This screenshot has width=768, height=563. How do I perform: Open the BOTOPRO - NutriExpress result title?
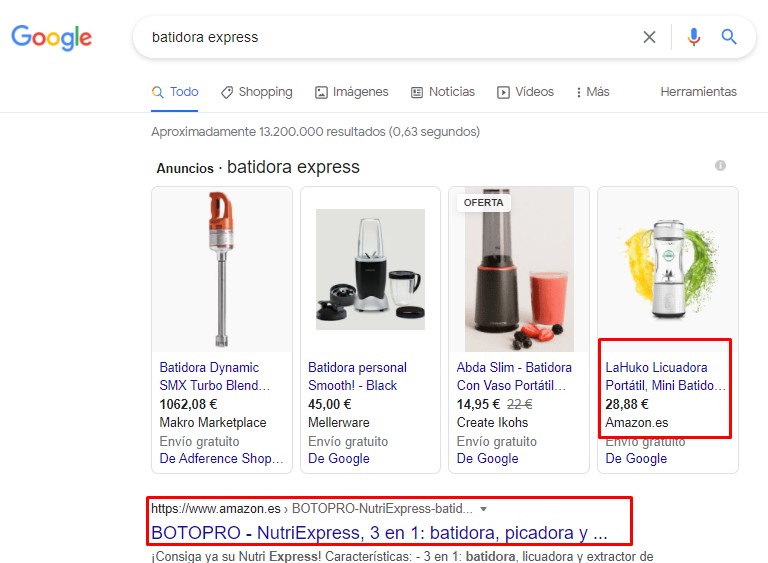pyautogui.click(x=380, y=533)
